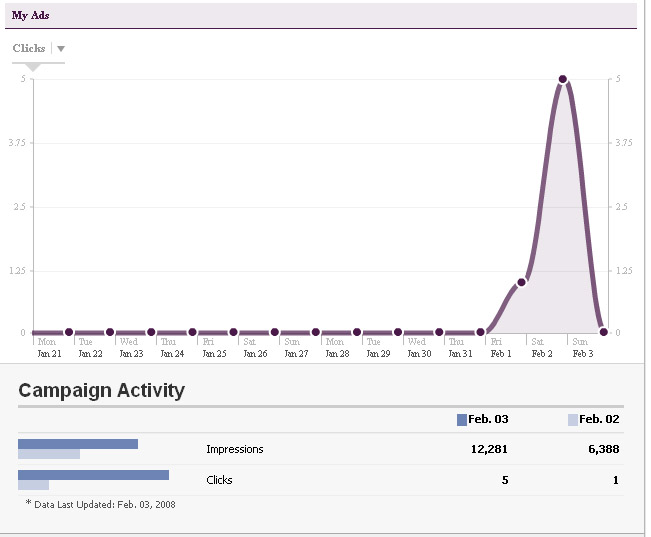Click the Clicks chart metric label
The image size is (651, 537).
pos(29,48)
